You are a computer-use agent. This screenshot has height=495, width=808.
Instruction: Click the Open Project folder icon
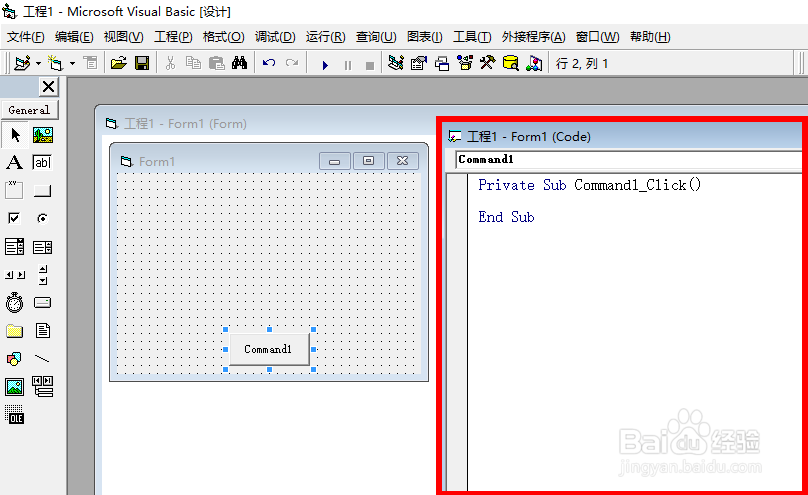(x=119, y=63)
